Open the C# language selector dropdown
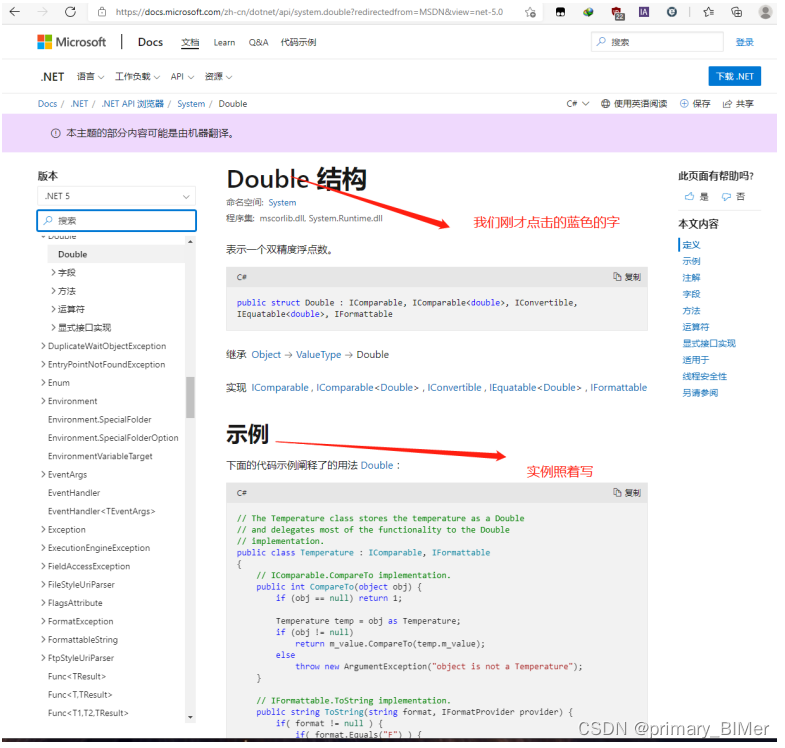 (577, 104)
